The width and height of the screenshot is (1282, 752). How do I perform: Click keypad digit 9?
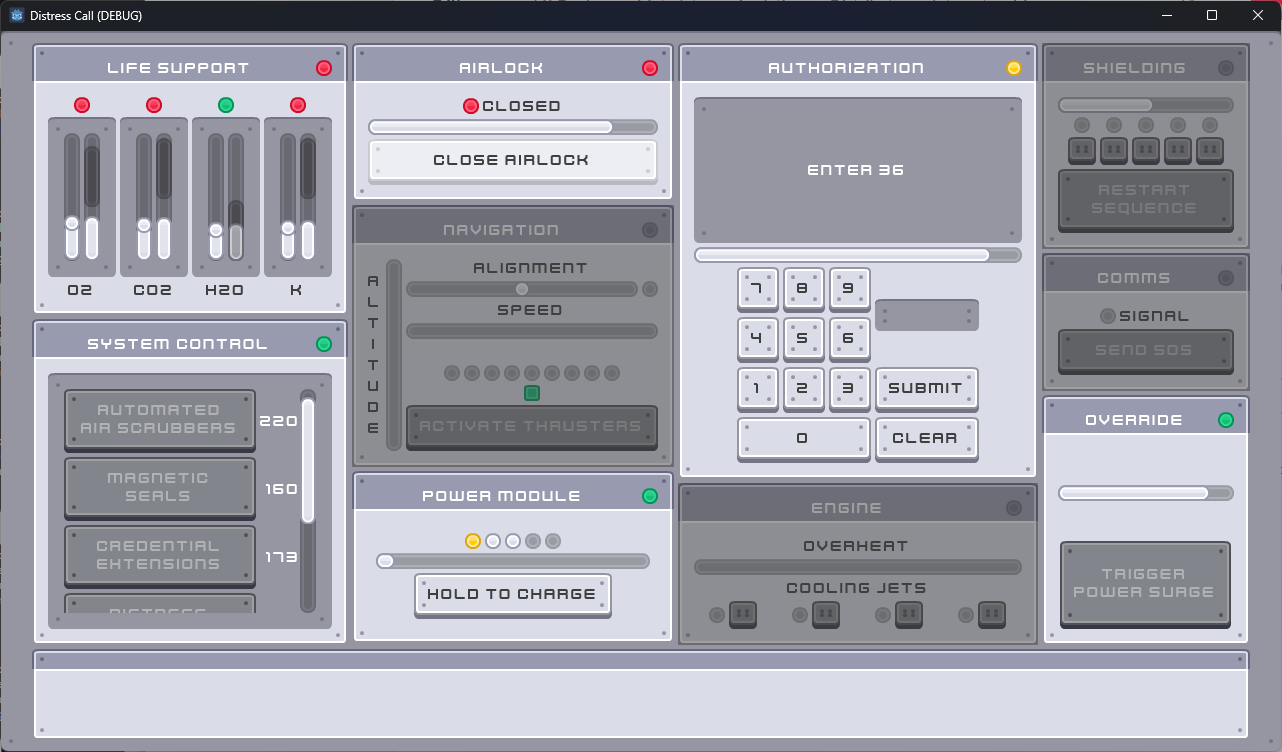coord(849,289)
